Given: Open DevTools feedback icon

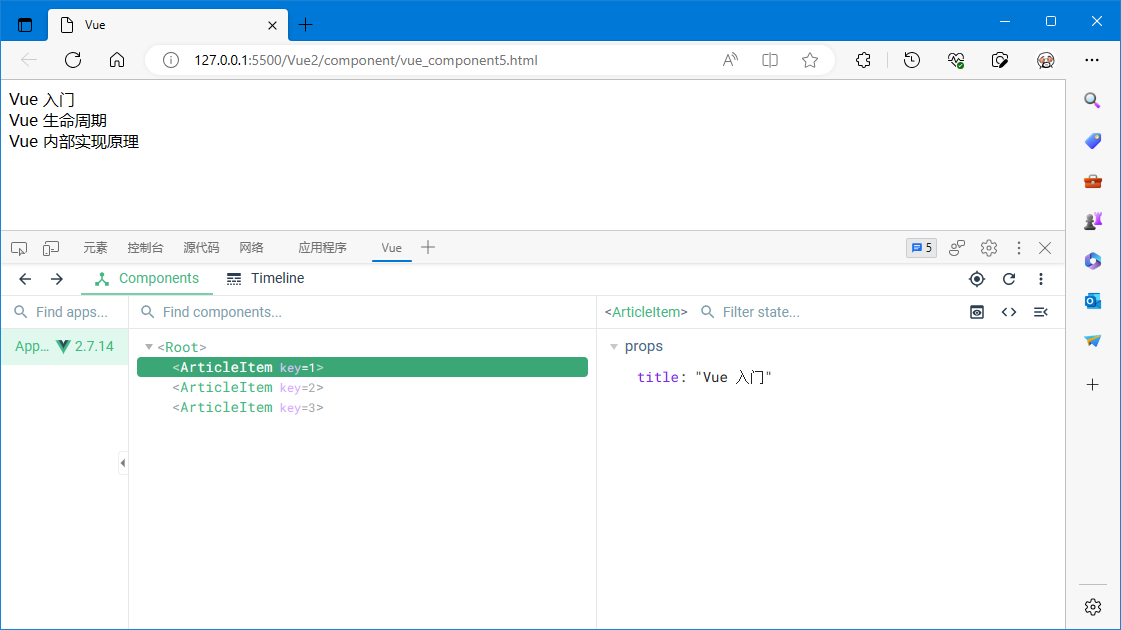Looking at the screenshot, I should pyautogui.click(x=957, y=248).
